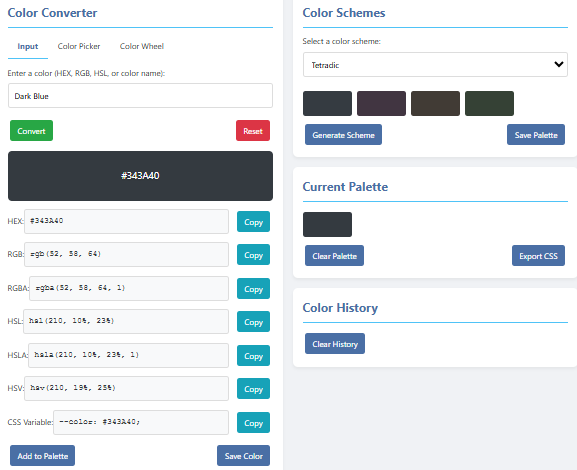Click the CSS Variable value field
Viewport: 577px width, 470px height.
(141, 422)
